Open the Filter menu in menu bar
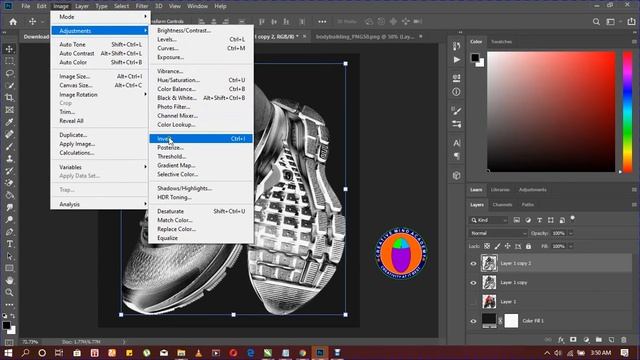 click(142, 6)
